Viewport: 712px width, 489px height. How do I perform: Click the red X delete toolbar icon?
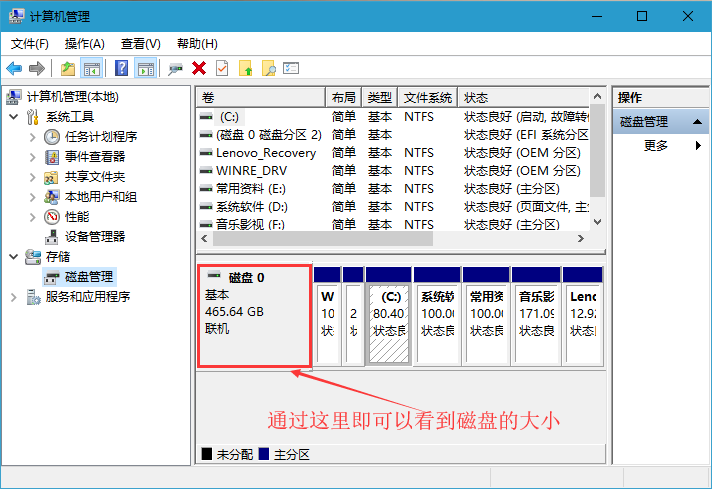198,69
